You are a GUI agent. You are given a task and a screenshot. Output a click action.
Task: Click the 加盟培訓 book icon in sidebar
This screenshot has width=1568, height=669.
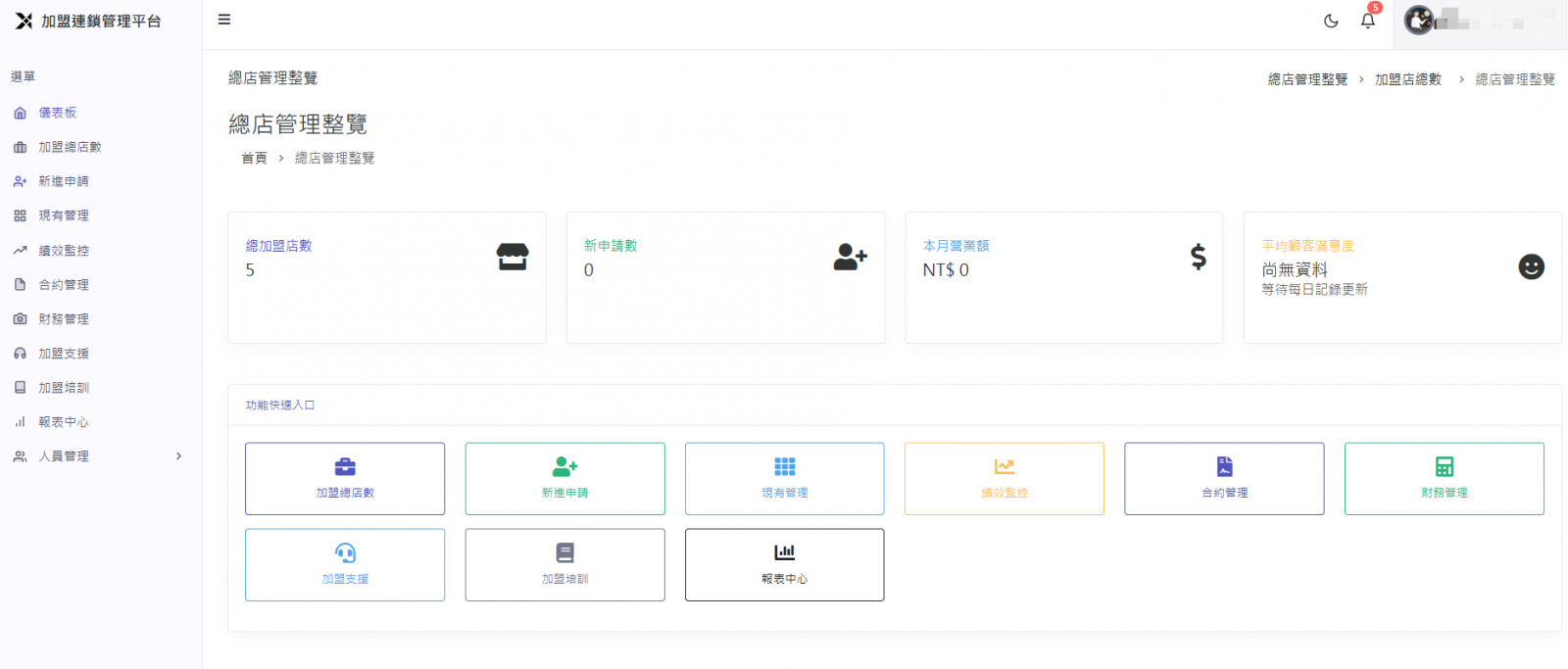click(20, 388)
